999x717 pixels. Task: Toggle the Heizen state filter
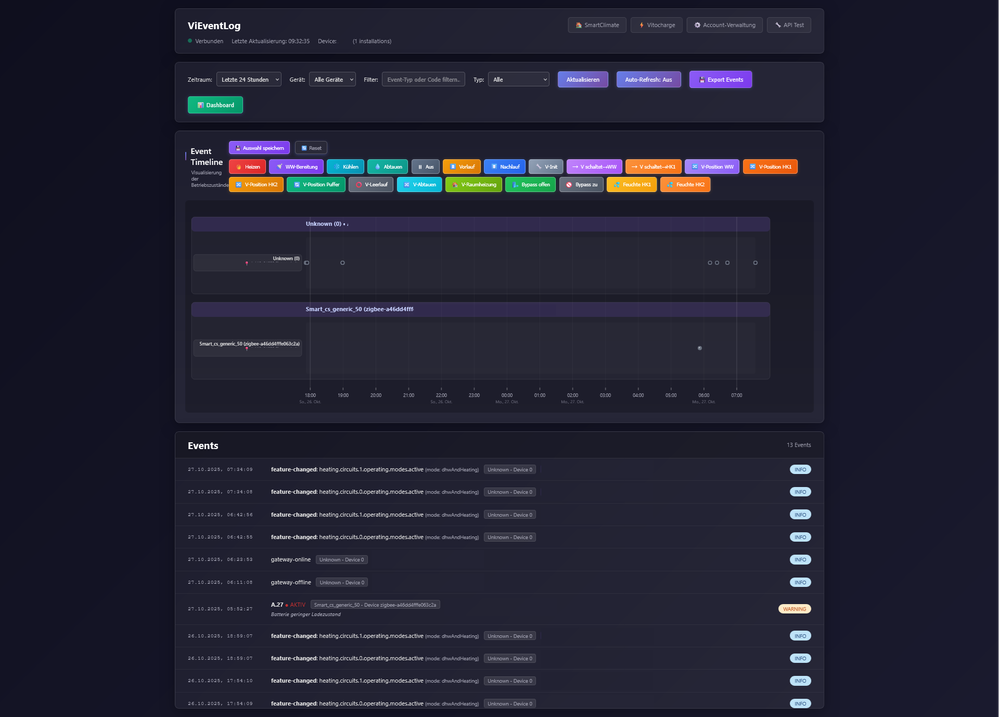[247, 167]
